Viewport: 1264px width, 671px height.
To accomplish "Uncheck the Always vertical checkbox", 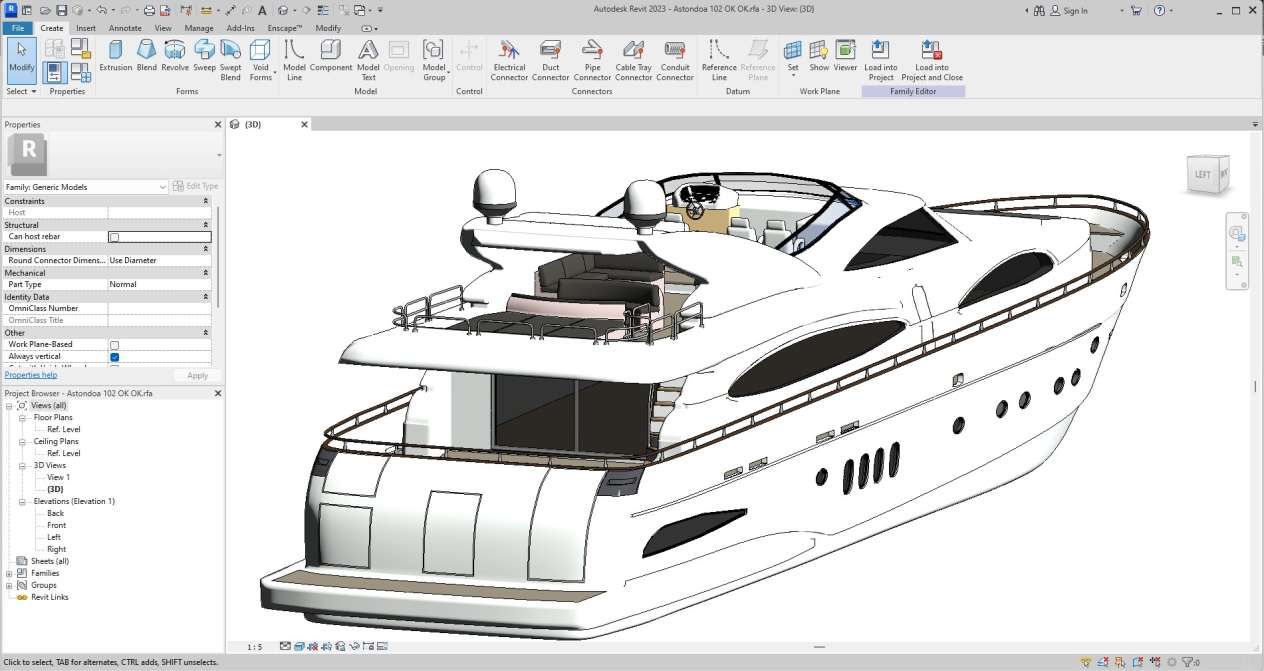I will click(x=114, y=357).
